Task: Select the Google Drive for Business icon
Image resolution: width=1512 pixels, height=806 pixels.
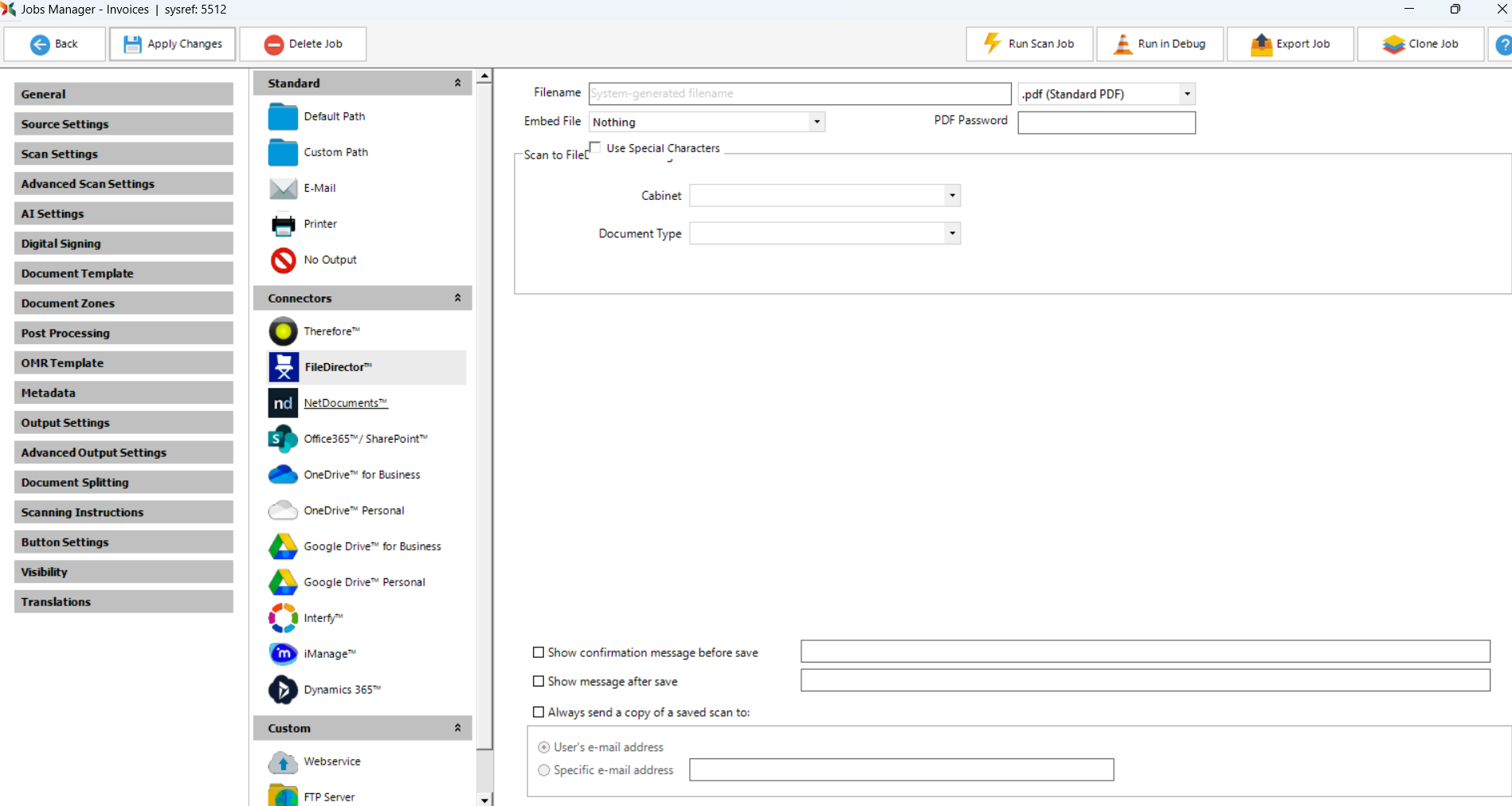Action: [283, 546]
